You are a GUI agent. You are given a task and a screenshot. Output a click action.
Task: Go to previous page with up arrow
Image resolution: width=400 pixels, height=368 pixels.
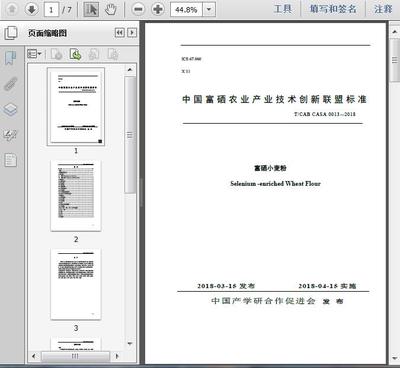click(12, 9)
